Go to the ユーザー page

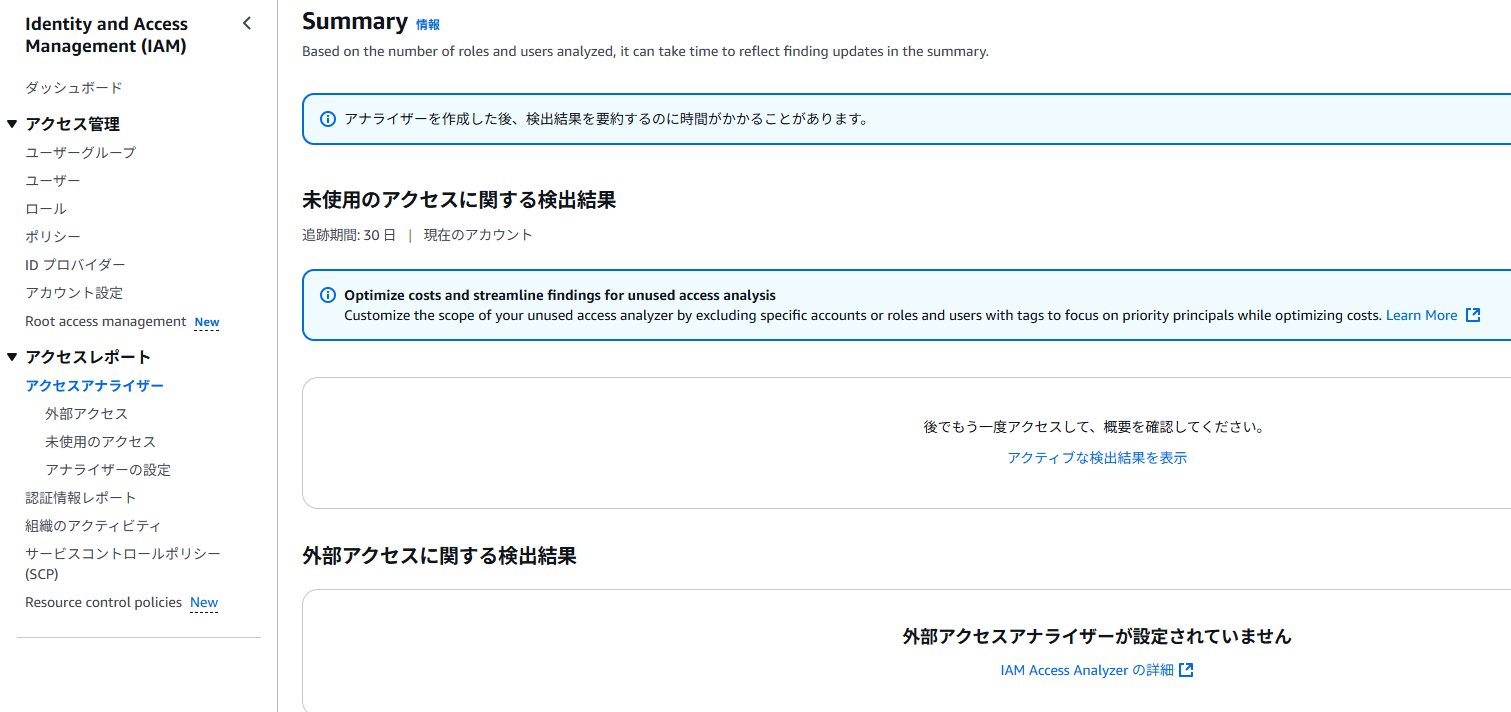(x=53, y=180)
